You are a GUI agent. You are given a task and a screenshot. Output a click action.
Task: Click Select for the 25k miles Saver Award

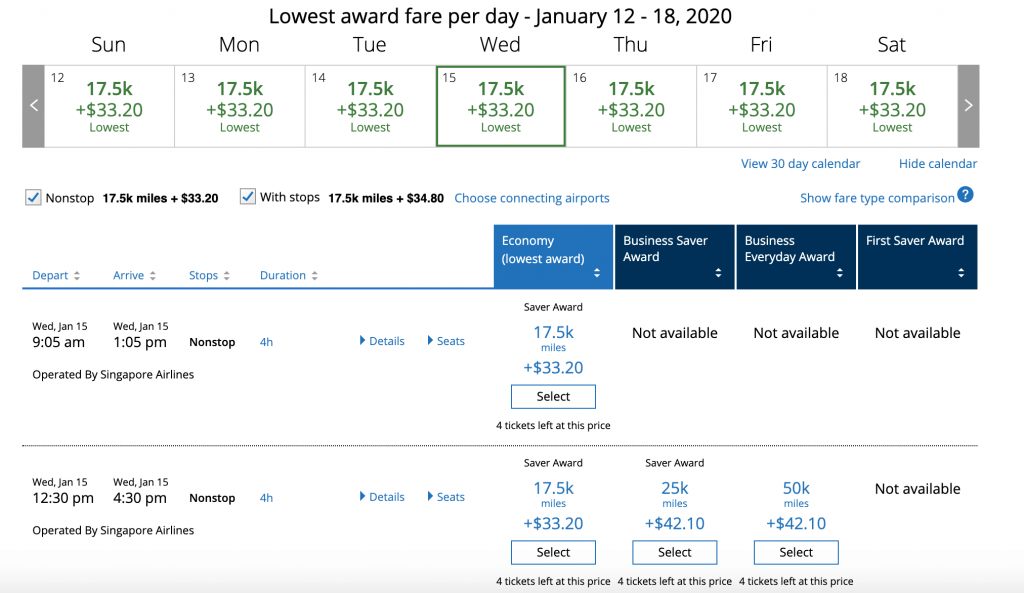coord(674,552)
